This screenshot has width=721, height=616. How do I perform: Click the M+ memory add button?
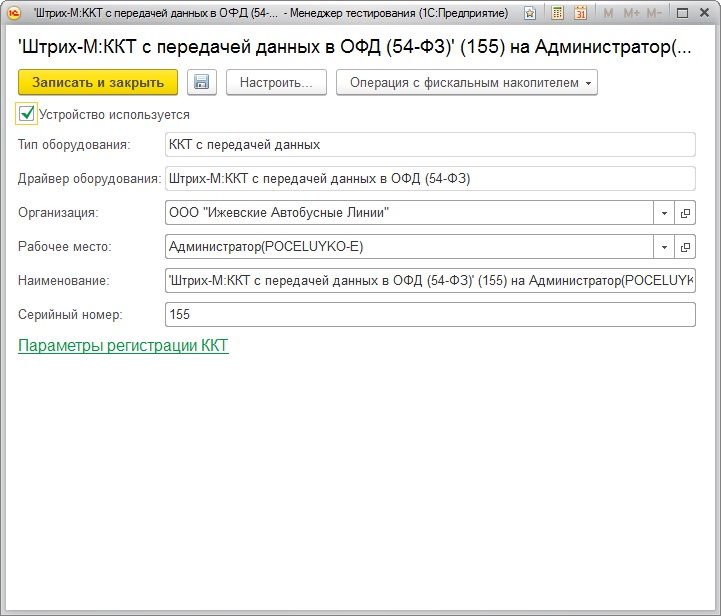click(631, 14)
